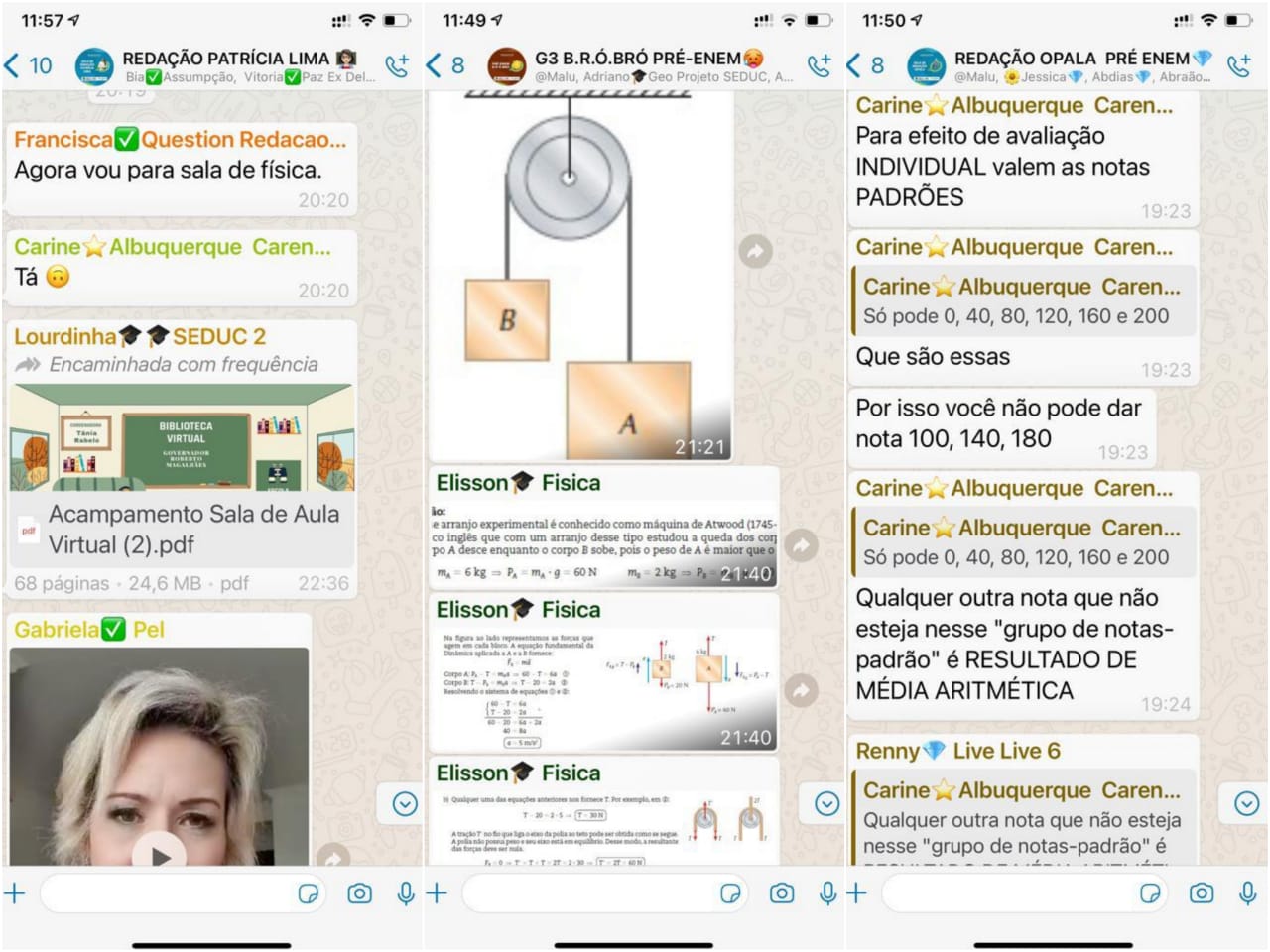Open REDAÇÃO OPALA PRÉ ENEM group title
This screenshot has height=952, width=1270.
point(1082,59)
